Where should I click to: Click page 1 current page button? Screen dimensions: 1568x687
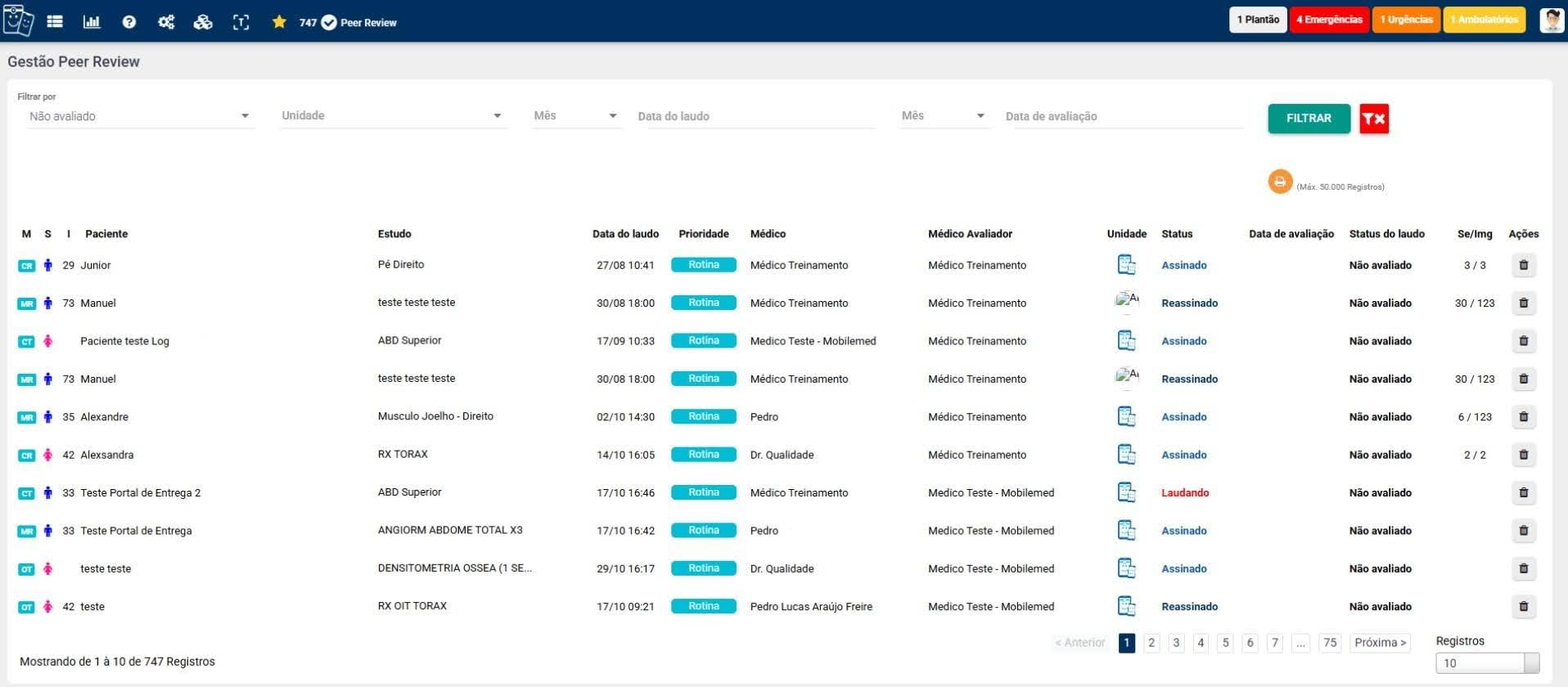tap(1127, 643)
